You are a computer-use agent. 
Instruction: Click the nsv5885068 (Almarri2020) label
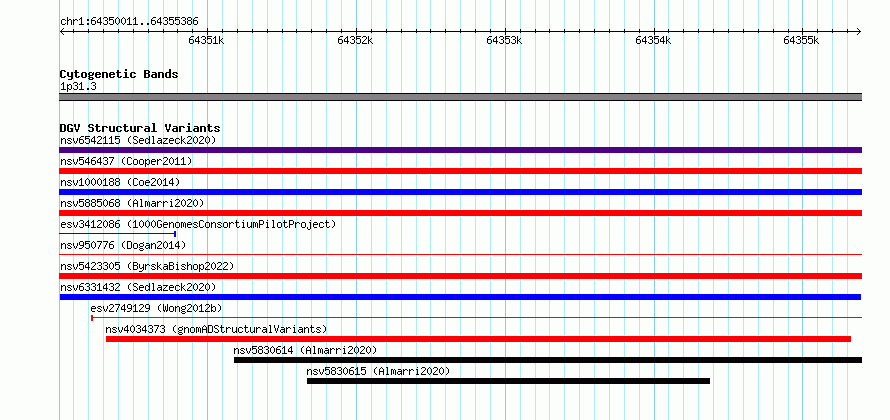[132, 203]
